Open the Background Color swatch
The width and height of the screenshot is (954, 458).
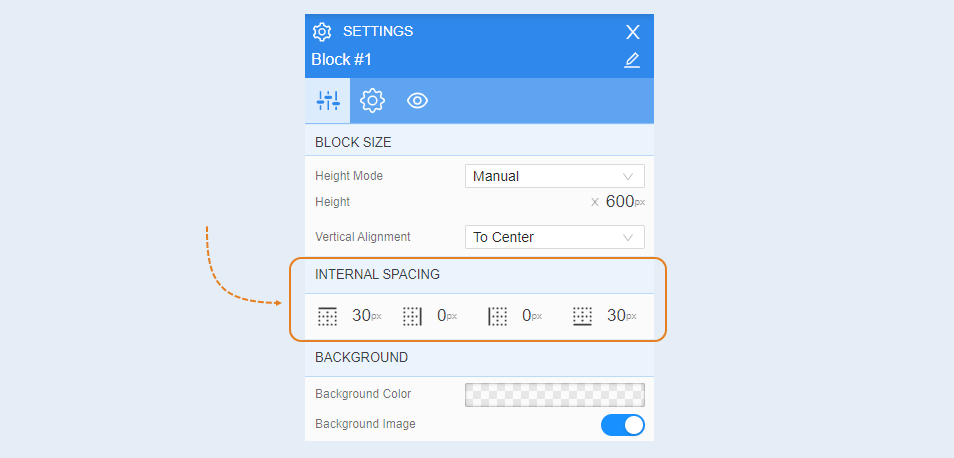click(x=555, y=395)
